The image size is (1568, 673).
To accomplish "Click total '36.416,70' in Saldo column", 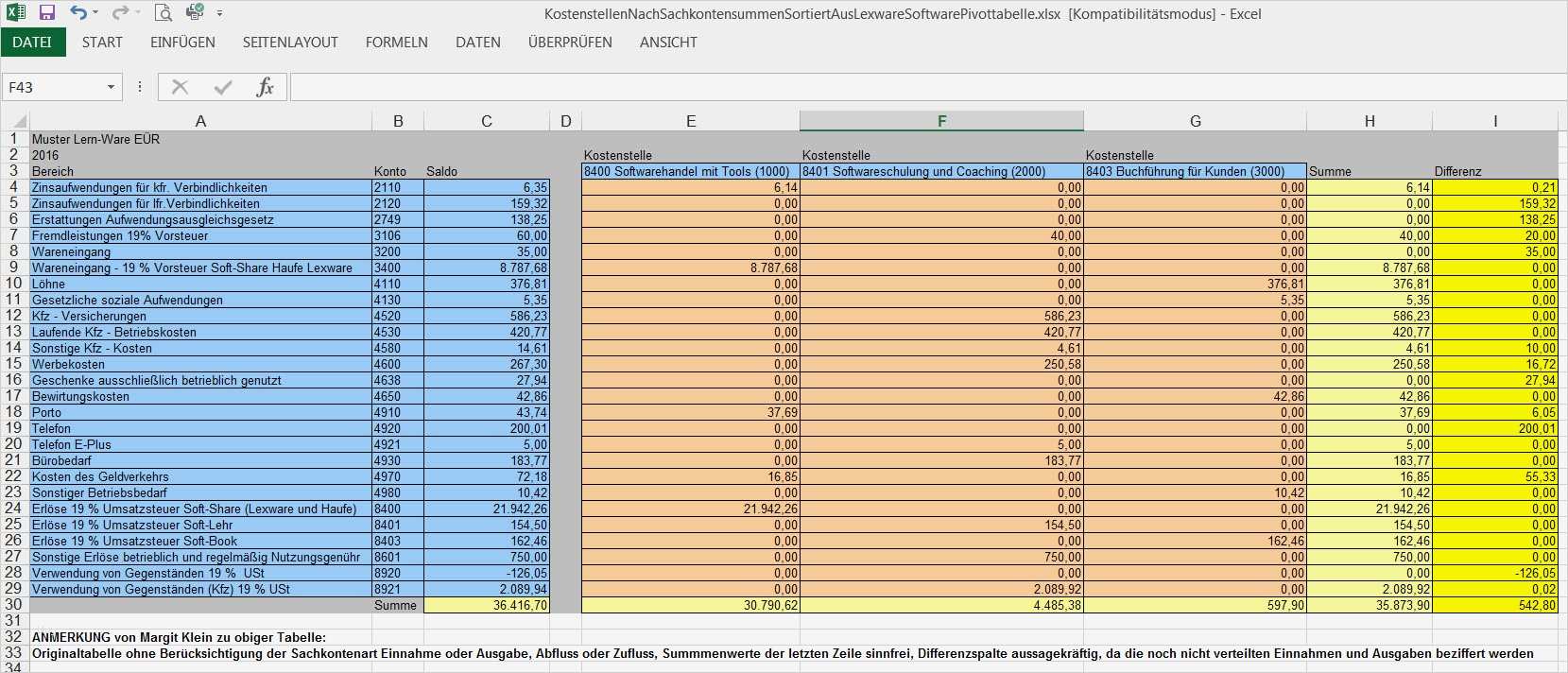I will 486,605.
